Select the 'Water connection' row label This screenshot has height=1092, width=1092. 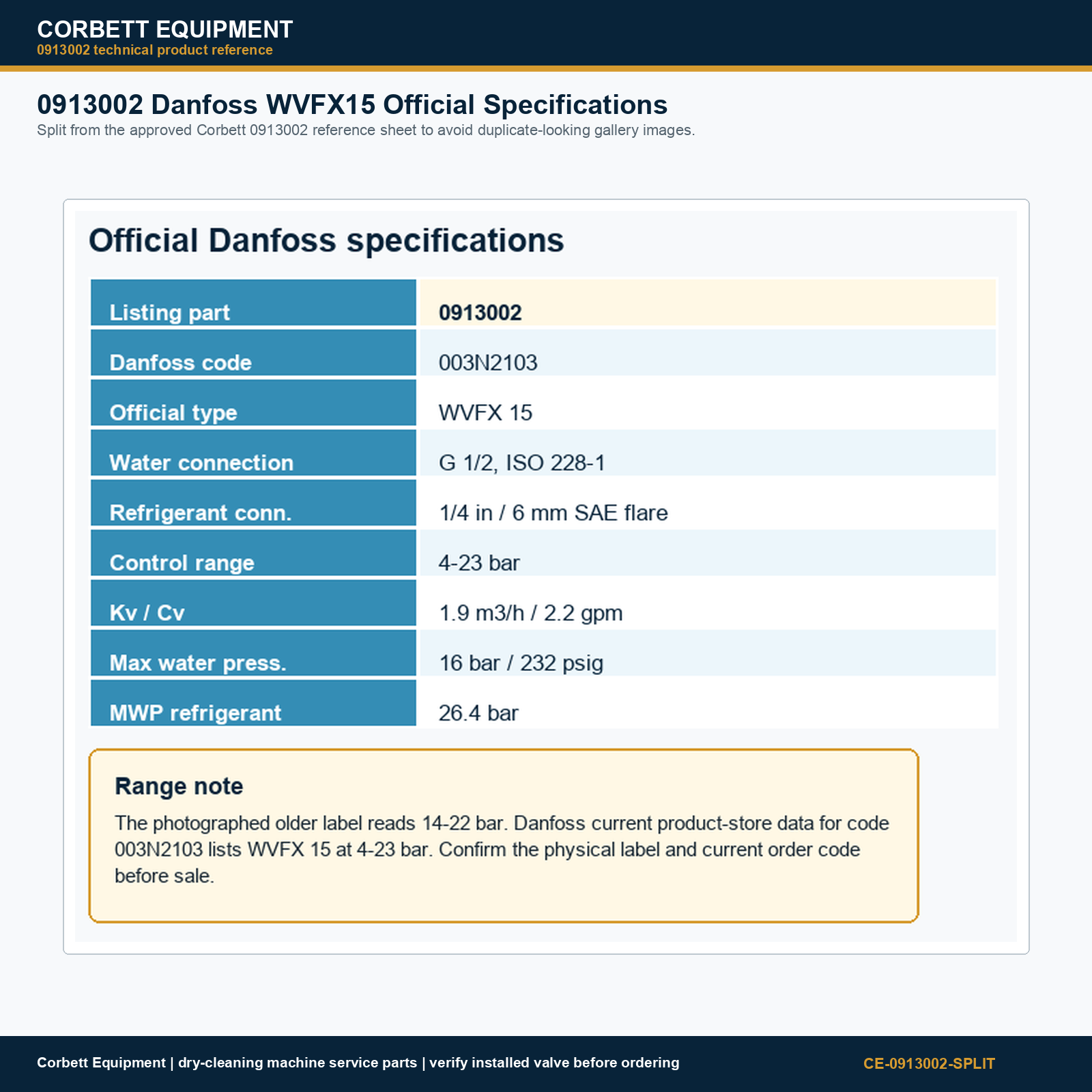coord(201,463)
